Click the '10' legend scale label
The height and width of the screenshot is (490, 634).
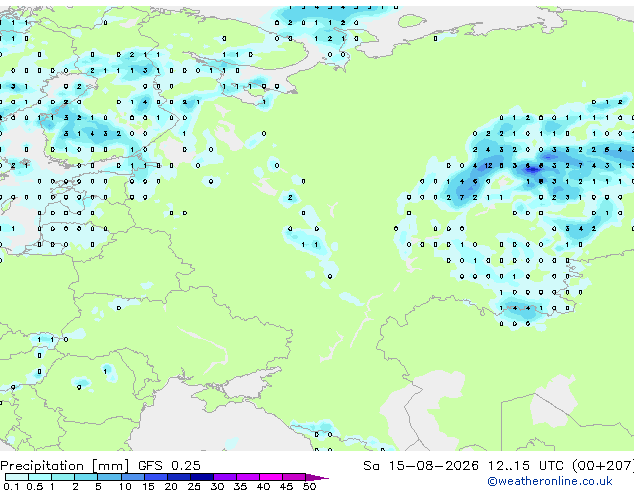coord(125,486)
